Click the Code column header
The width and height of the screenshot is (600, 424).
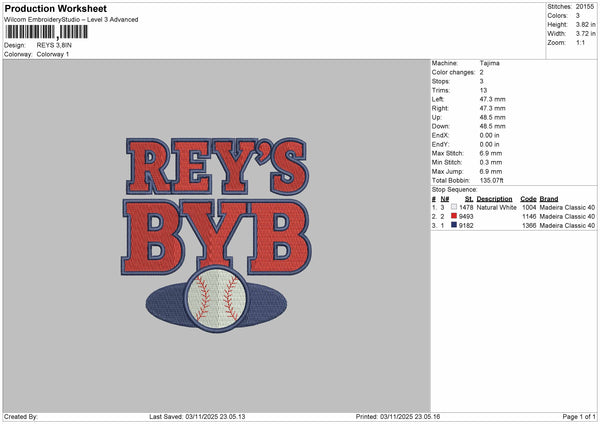528,198
